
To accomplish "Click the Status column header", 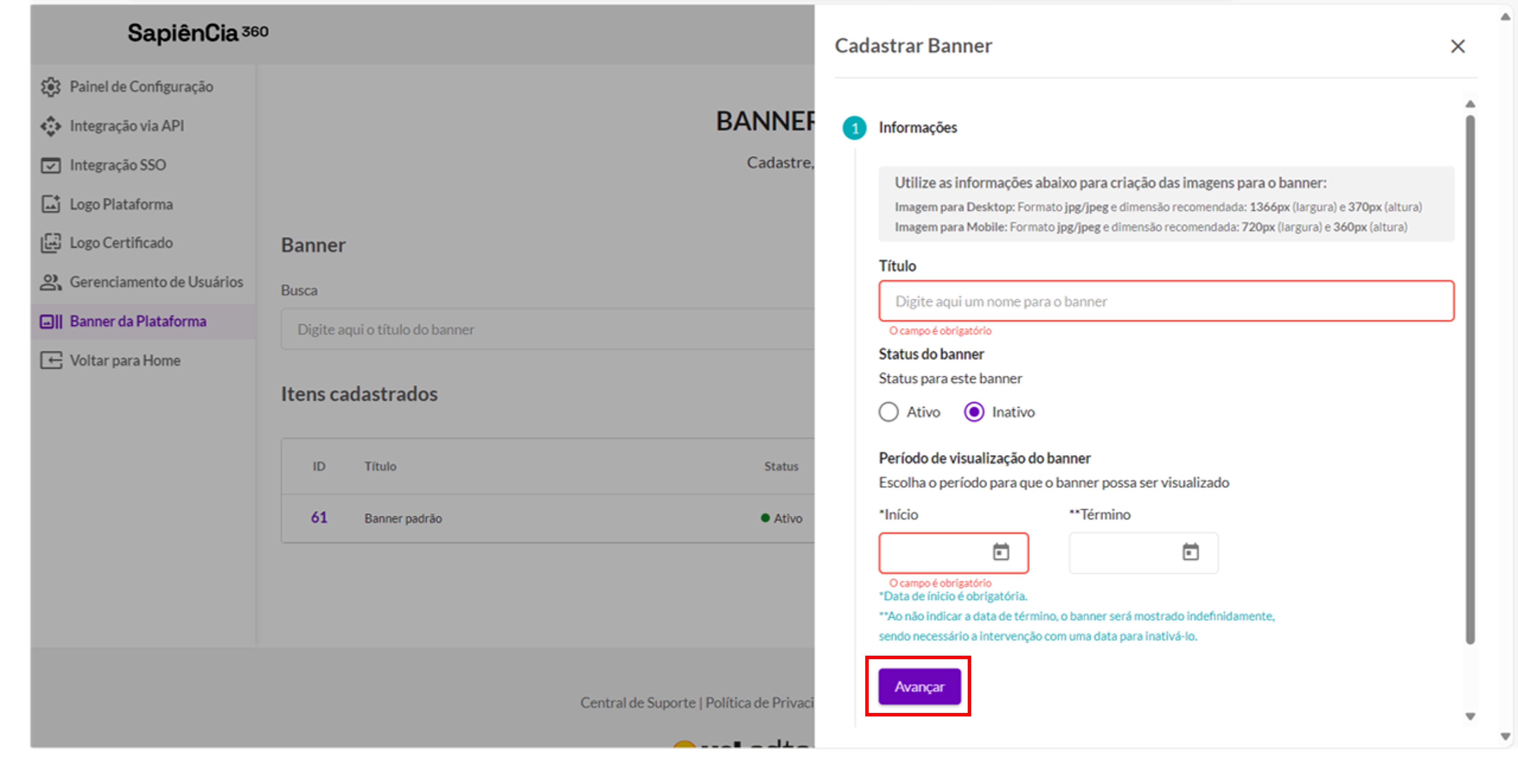I will pos(781,467).
